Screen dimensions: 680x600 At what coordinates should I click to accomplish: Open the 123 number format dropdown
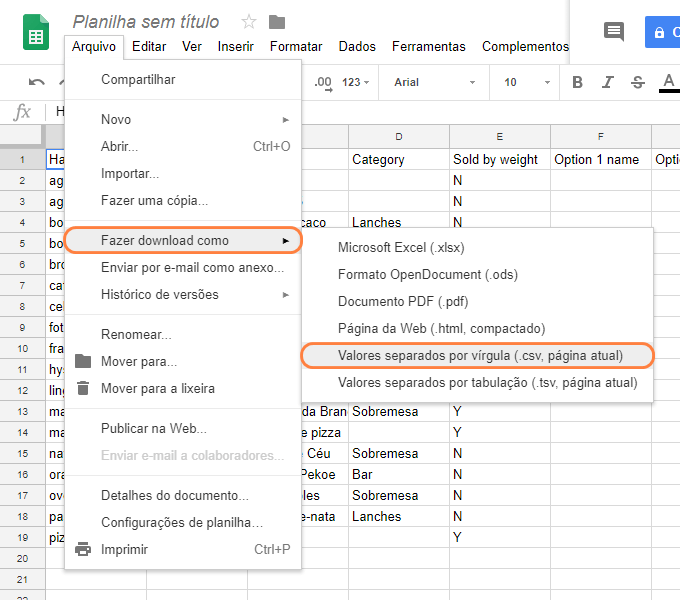coord(355,82)
